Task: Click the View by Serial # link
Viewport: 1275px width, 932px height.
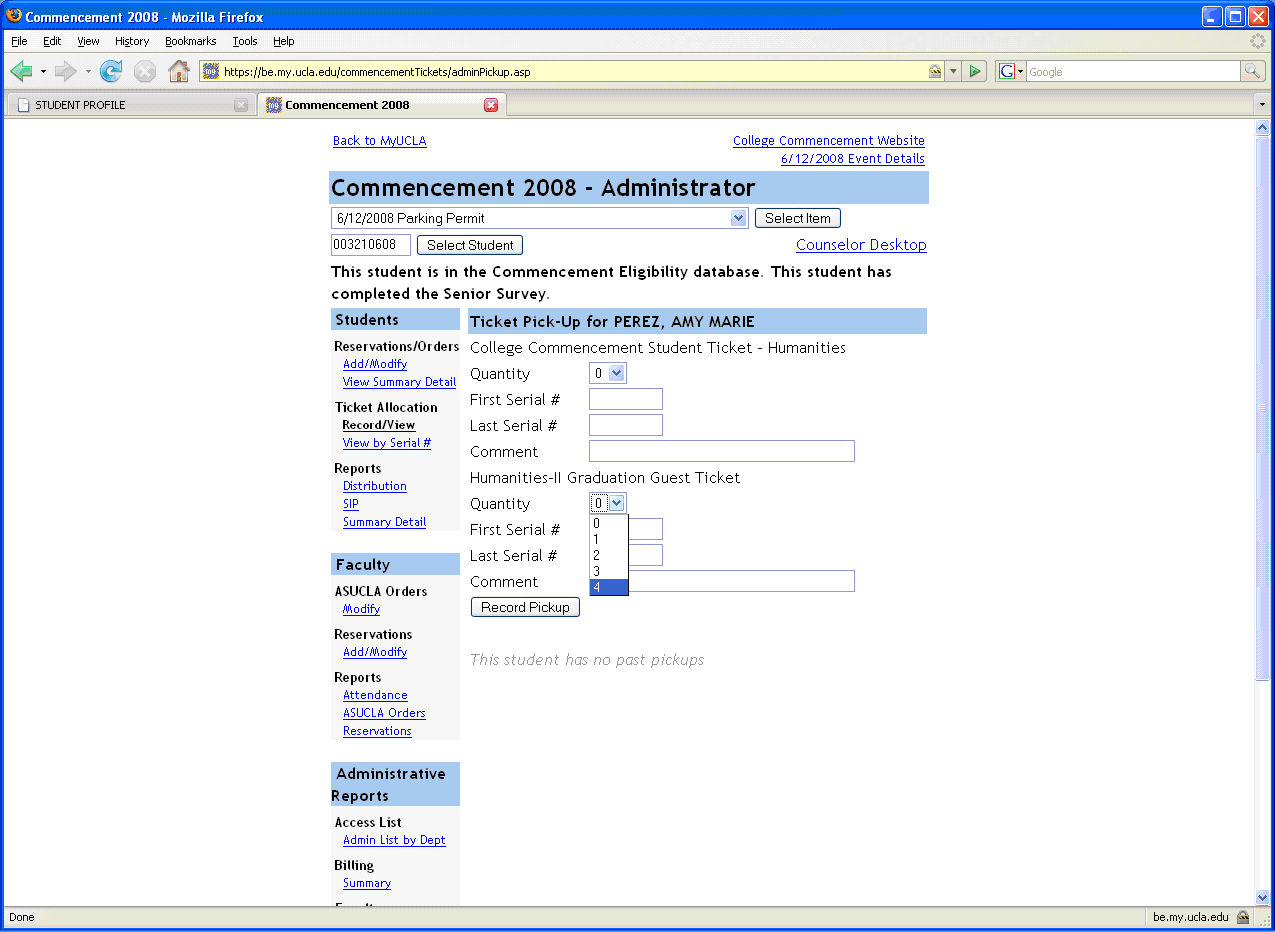Action: click(386, 443)
